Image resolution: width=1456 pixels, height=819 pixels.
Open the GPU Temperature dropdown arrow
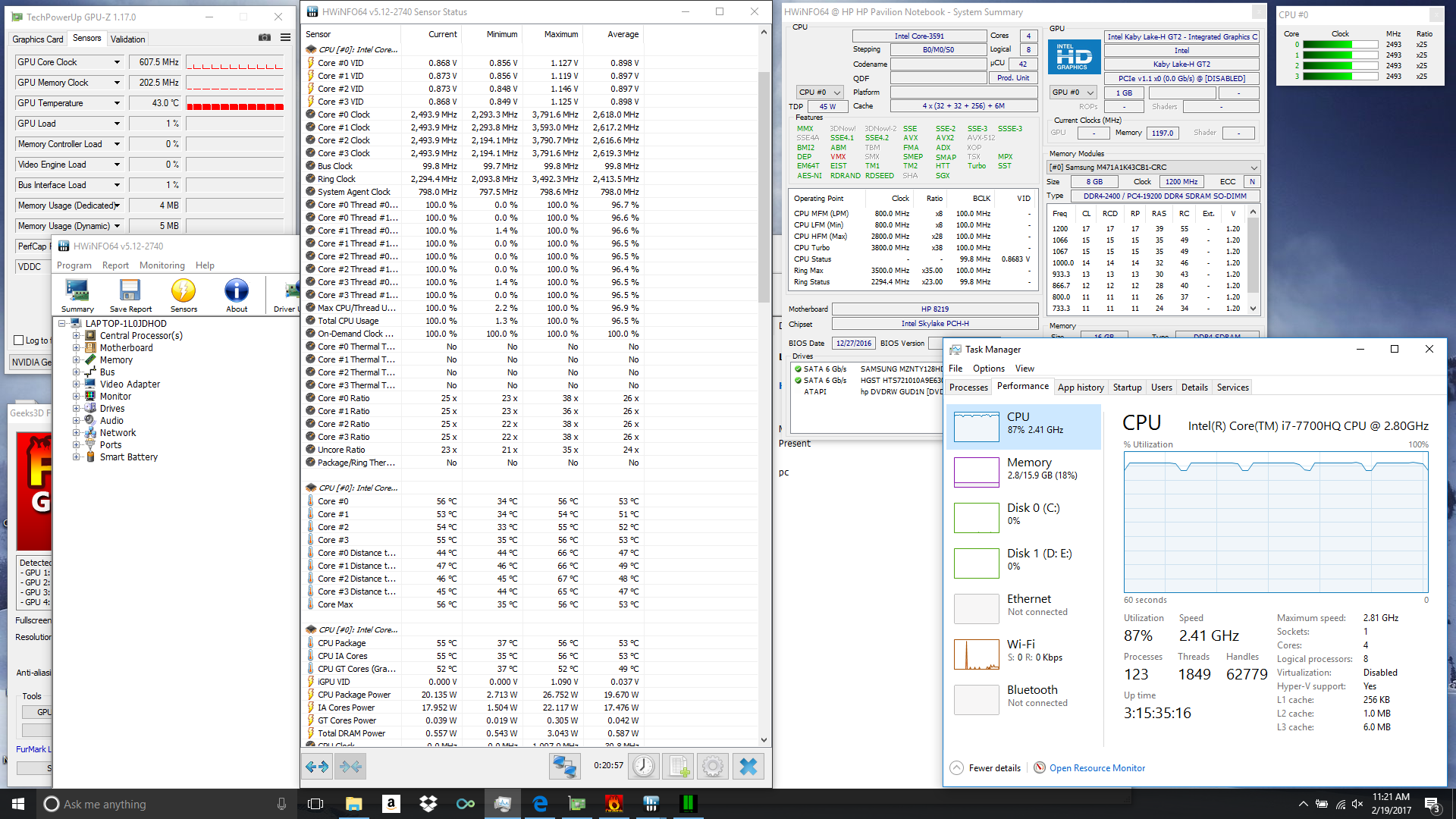[x=117, y=103]
